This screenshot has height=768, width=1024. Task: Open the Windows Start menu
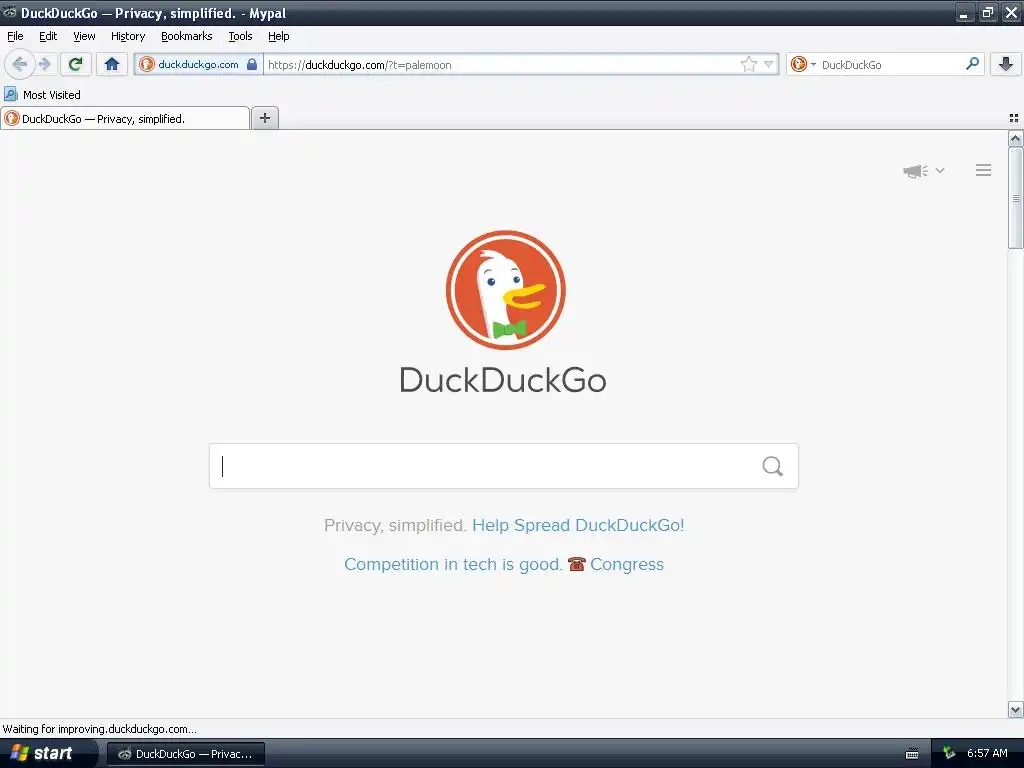coord(48,754)
